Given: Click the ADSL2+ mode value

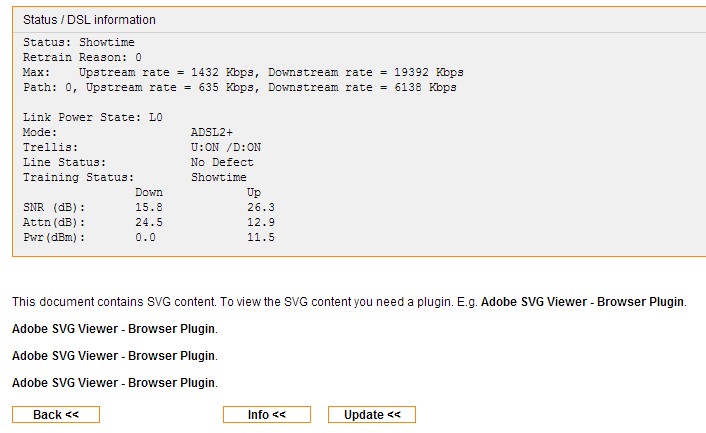Looking at the screenshot, I should pyautogui.click(x=212, y=132).
